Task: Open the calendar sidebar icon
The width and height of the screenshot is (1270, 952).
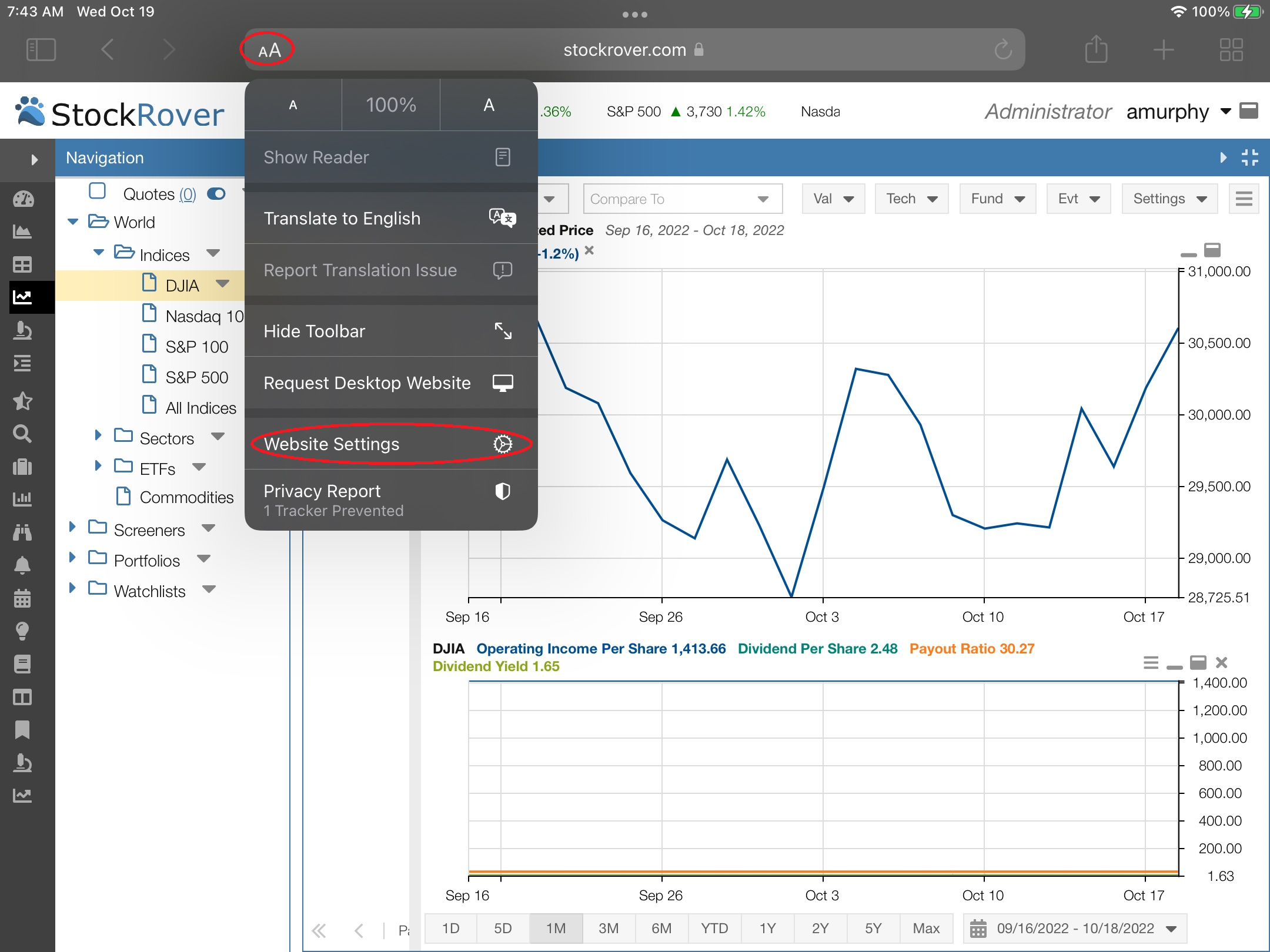Action: pyautogui.click(x=23, y=598)
